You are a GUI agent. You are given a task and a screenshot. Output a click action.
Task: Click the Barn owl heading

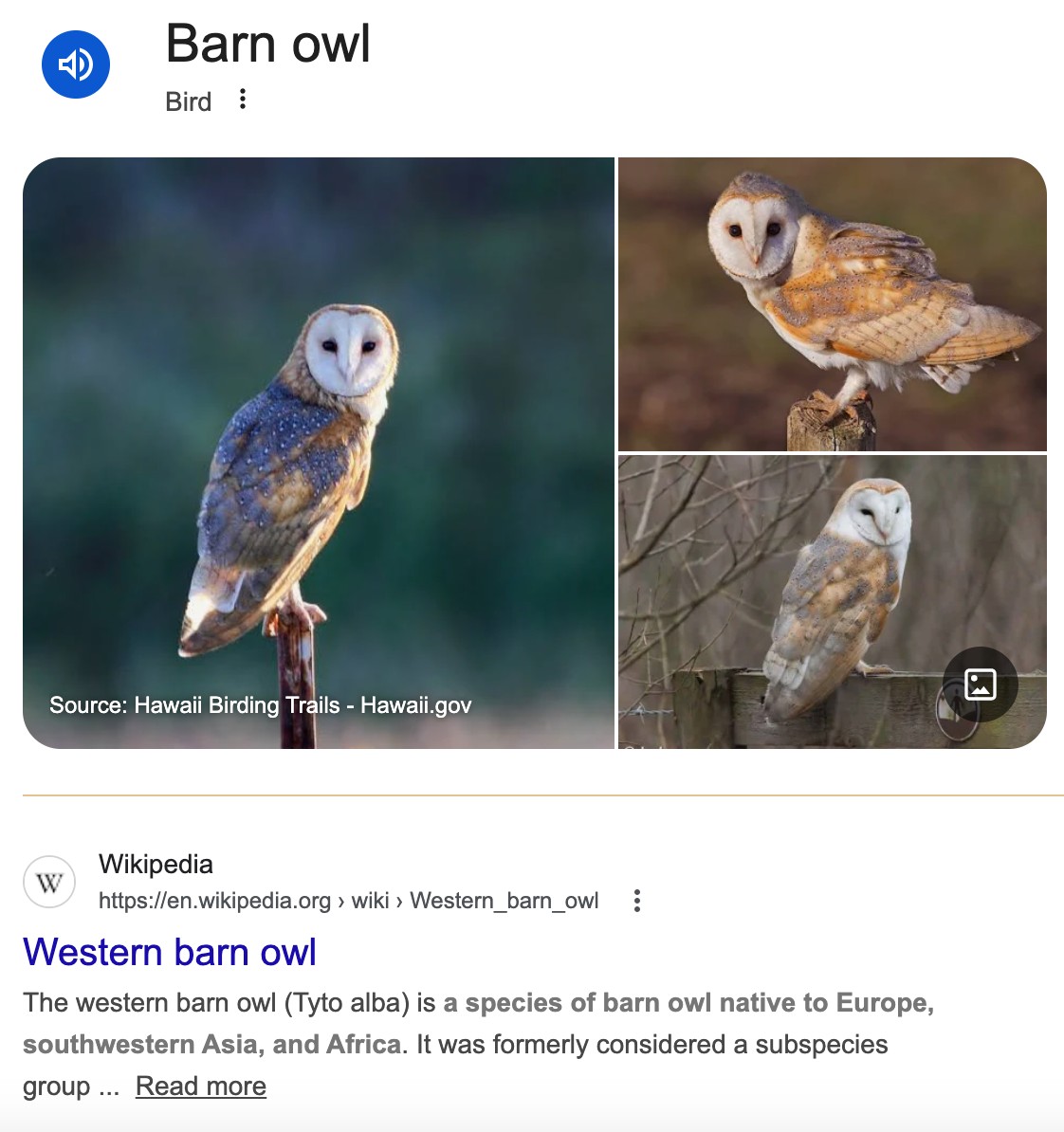point(268,44)
